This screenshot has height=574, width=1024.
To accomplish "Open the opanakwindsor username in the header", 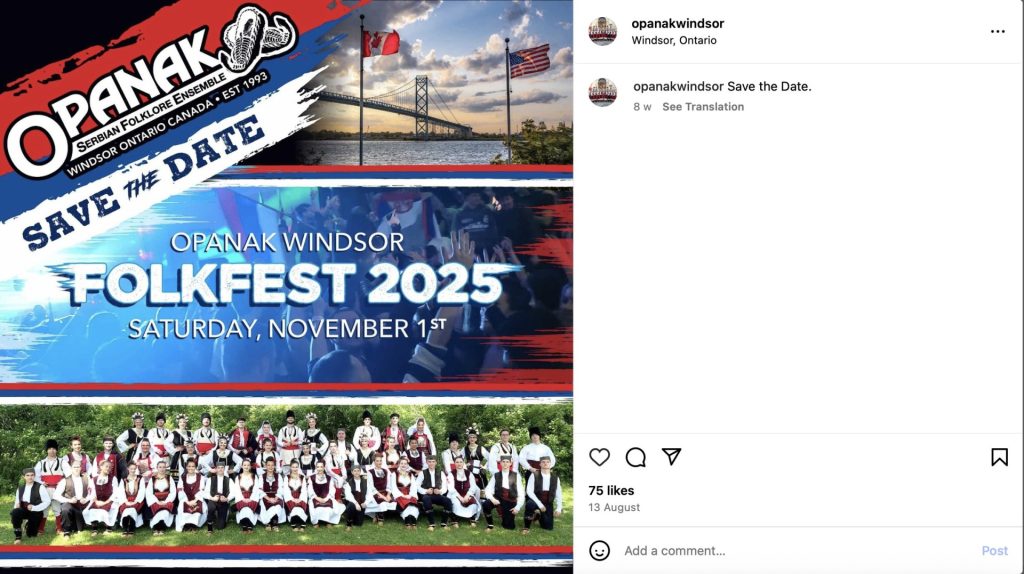I will tap(677, 24).
